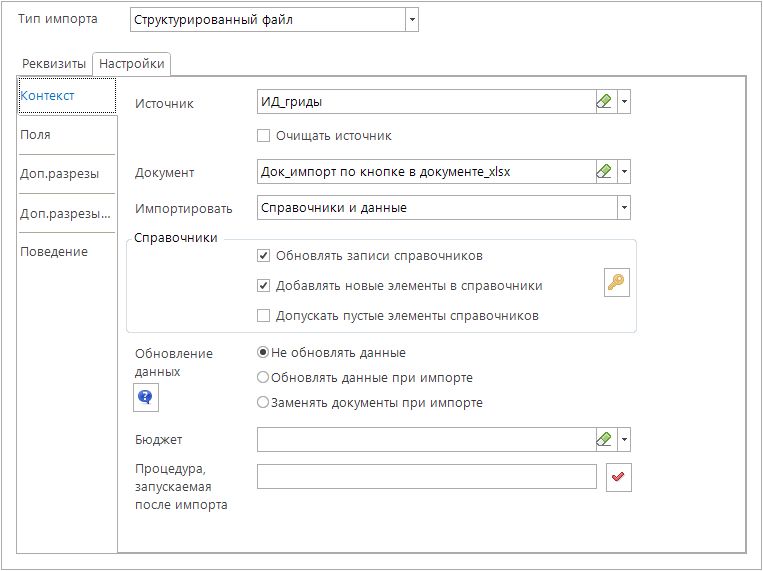Click the red checkmark procedure button
The height and width of the screenshot is (571, 763).
618,478
